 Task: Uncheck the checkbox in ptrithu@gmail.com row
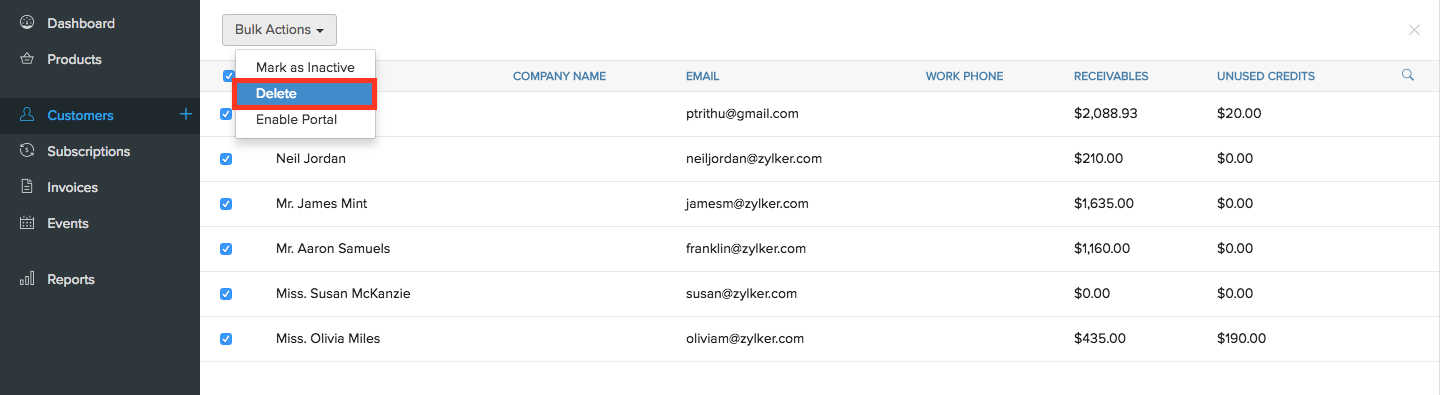click(x=226, y=114)
